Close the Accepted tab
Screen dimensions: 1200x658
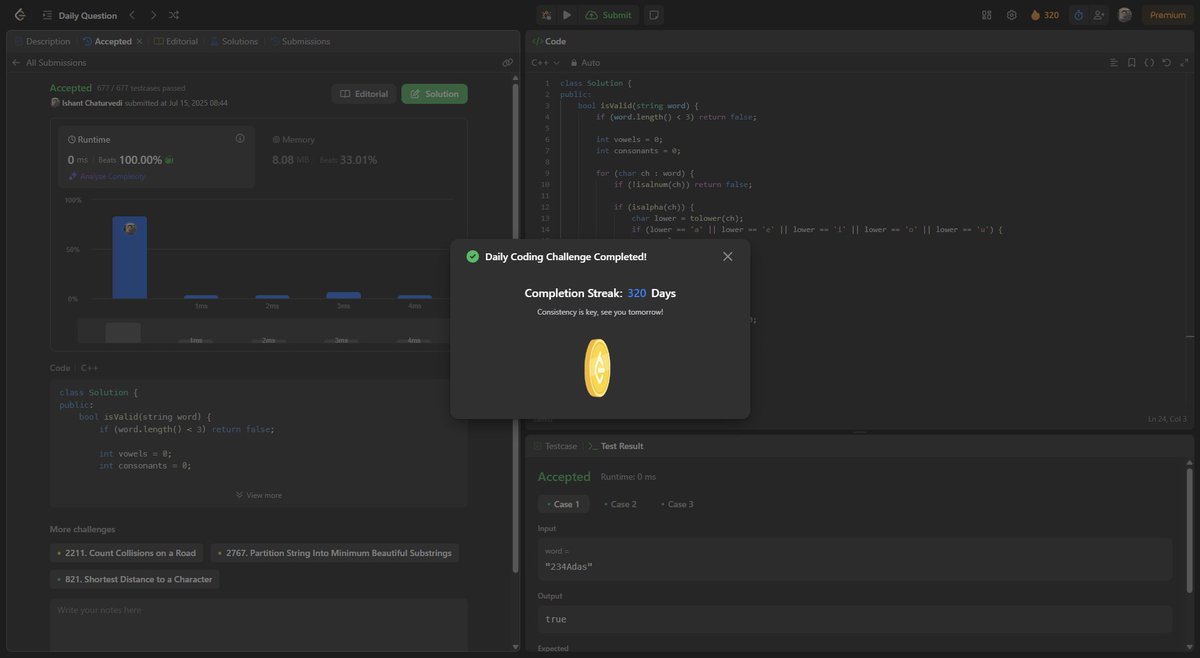point(139,41)
